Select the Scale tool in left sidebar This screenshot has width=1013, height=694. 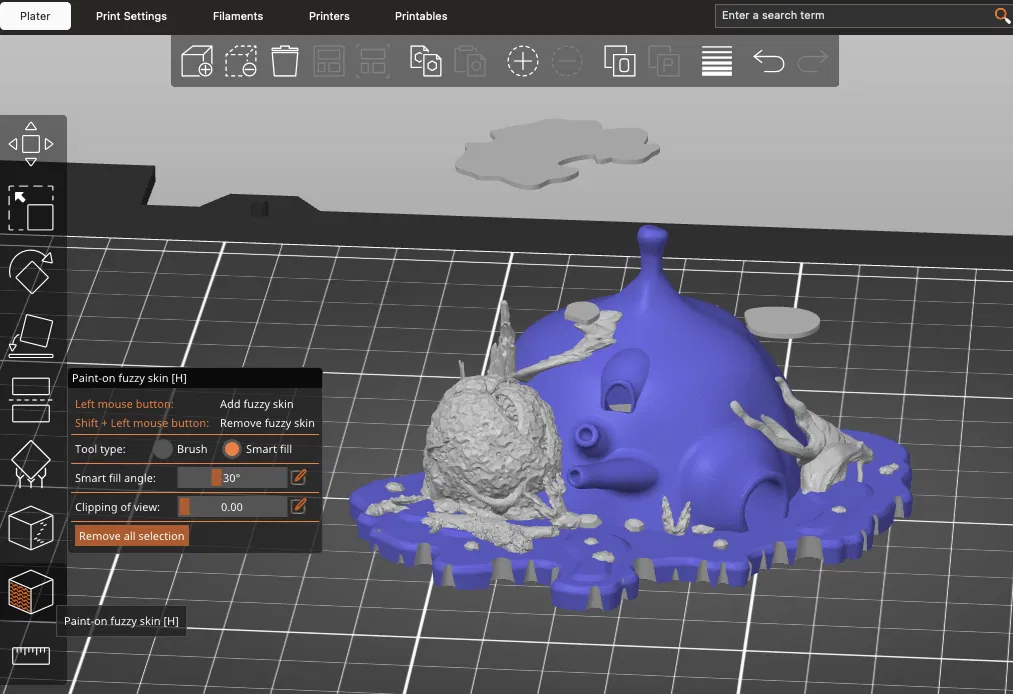click(x=31, y=208)
